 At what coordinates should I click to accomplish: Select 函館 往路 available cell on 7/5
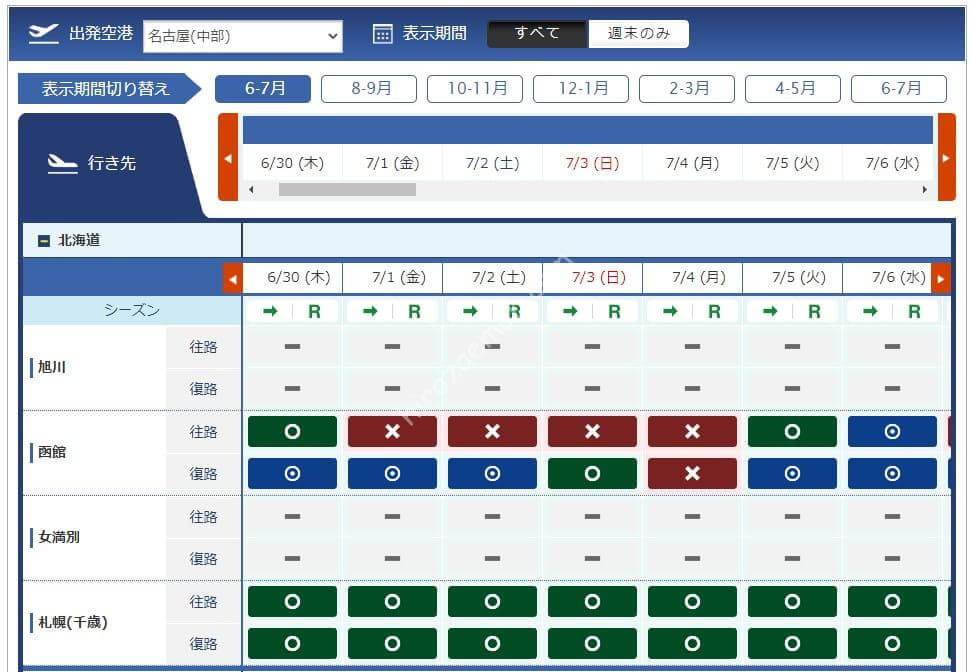[793, 432]
